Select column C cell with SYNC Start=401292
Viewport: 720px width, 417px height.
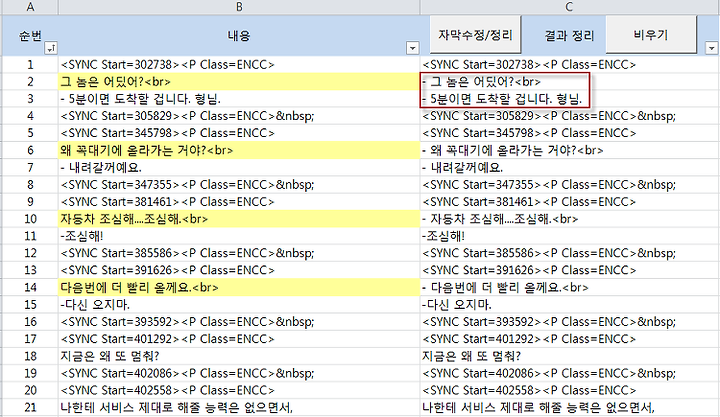pyautogui.click(x=570, y=339)
